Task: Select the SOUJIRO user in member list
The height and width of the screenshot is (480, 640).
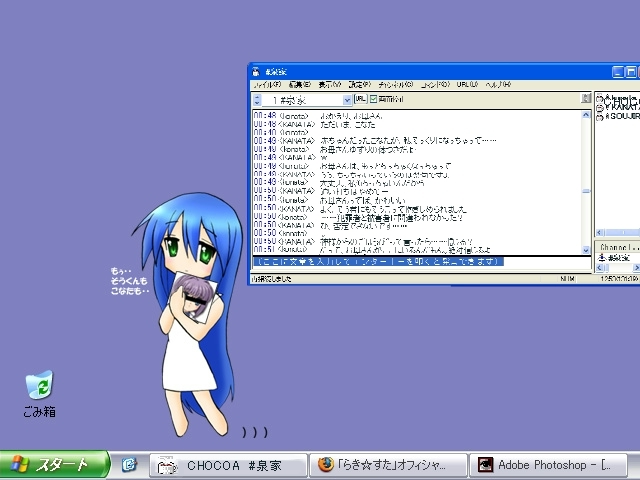Action: click(619, 116)
